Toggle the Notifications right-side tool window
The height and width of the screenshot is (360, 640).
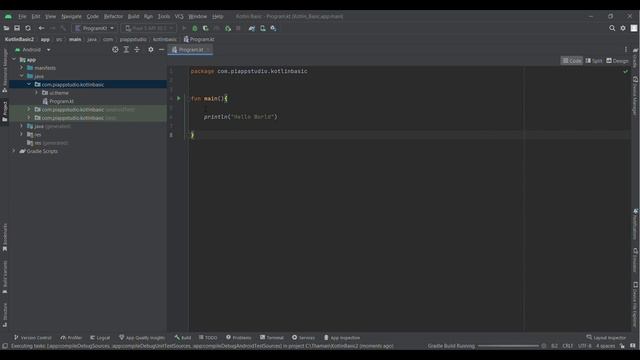click(635, 224)
